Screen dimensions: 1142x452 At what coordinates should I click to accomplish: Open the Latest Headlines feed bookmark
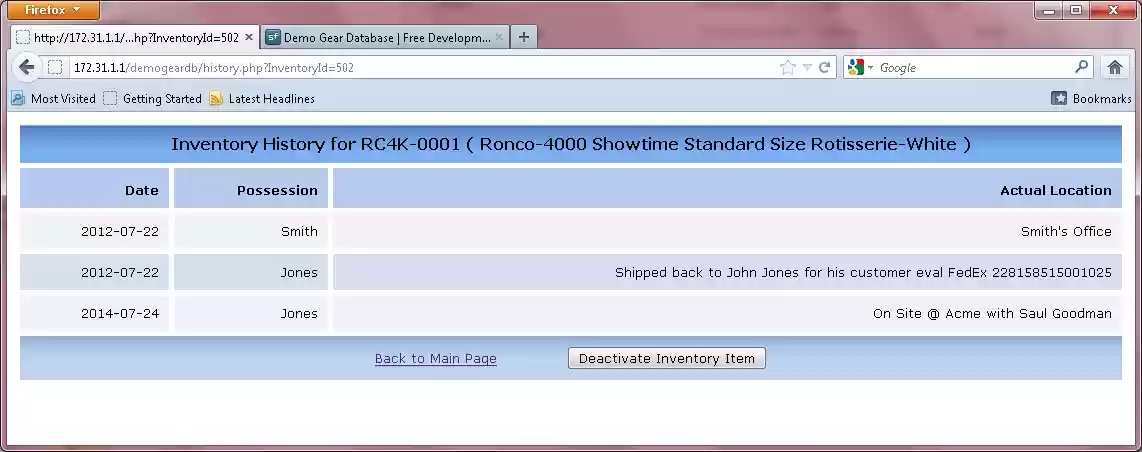click(x=262, y=98)
